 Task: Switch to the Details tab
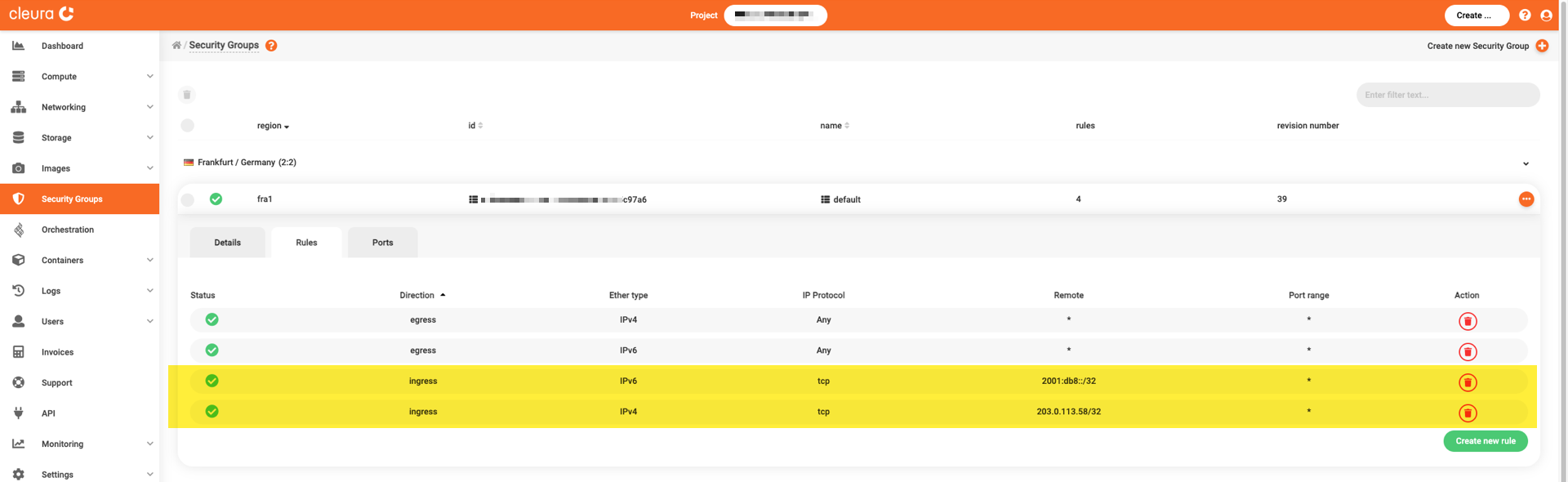click(227, 243)
